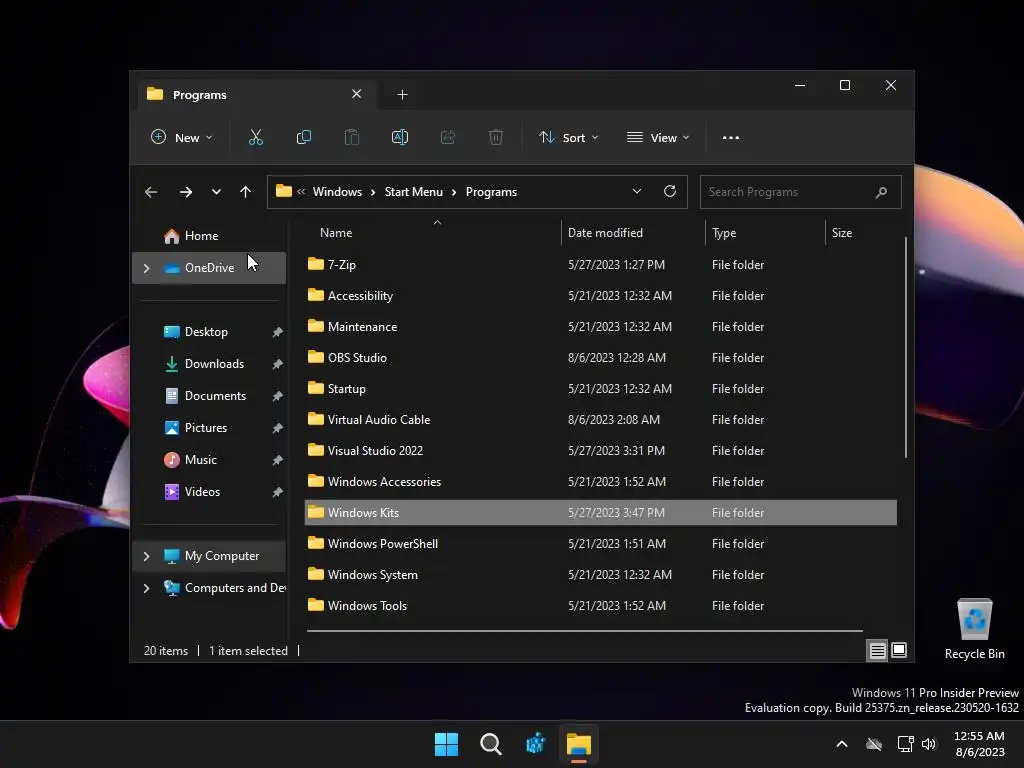
Task: Click the Paste clipboard icon
Action: click(x=352, y=138)
